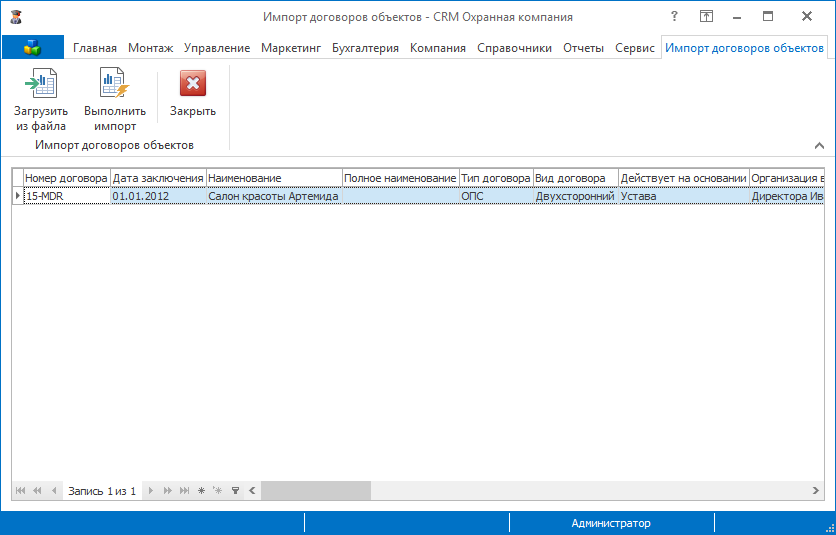
Task: Add a new record with the asterisk button
Action: pyautogui.click(x=201, y=491)
